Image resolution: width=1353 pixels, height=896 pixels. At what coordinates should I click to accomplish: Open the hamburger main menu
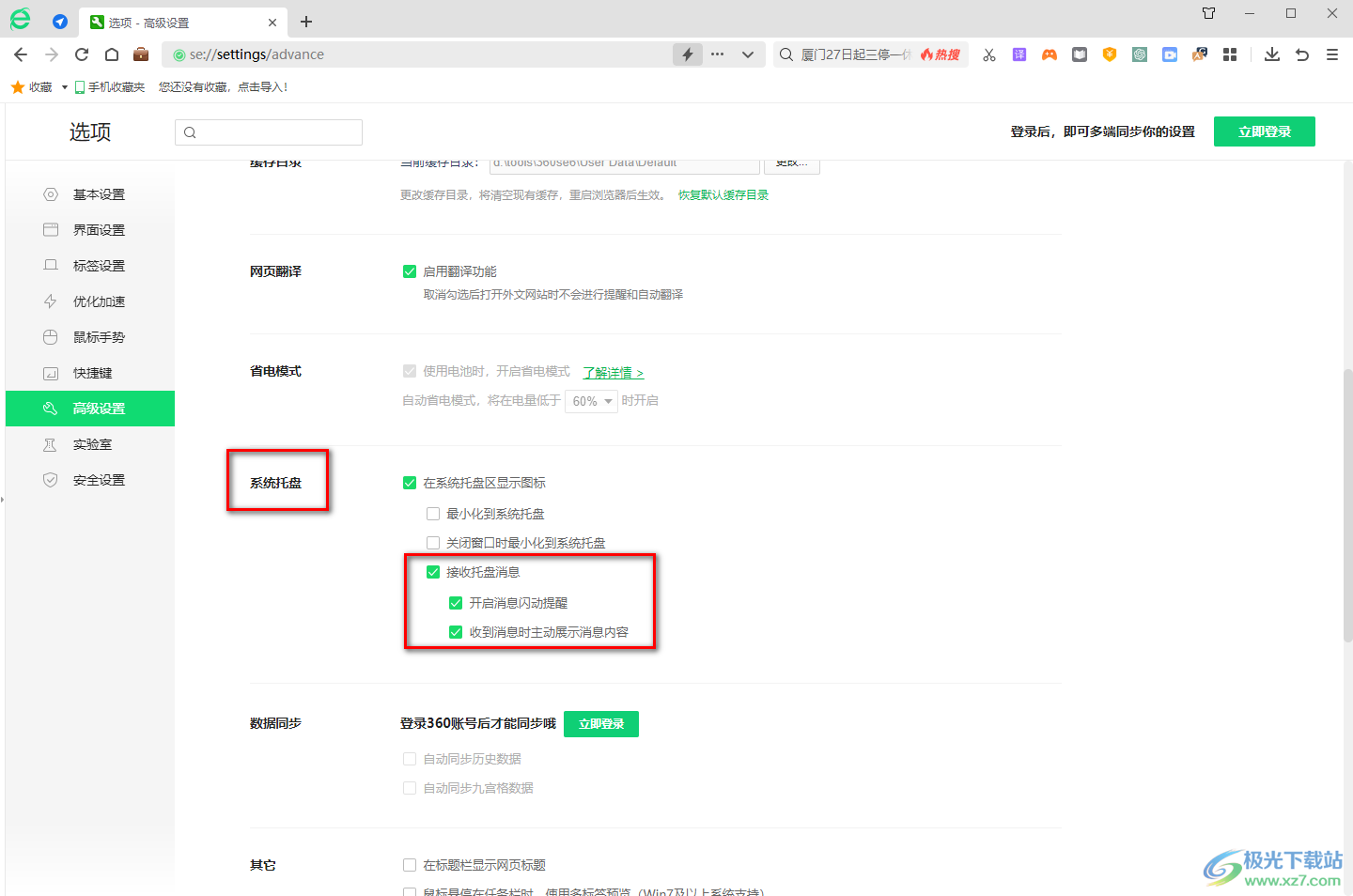pos(1332,54)
